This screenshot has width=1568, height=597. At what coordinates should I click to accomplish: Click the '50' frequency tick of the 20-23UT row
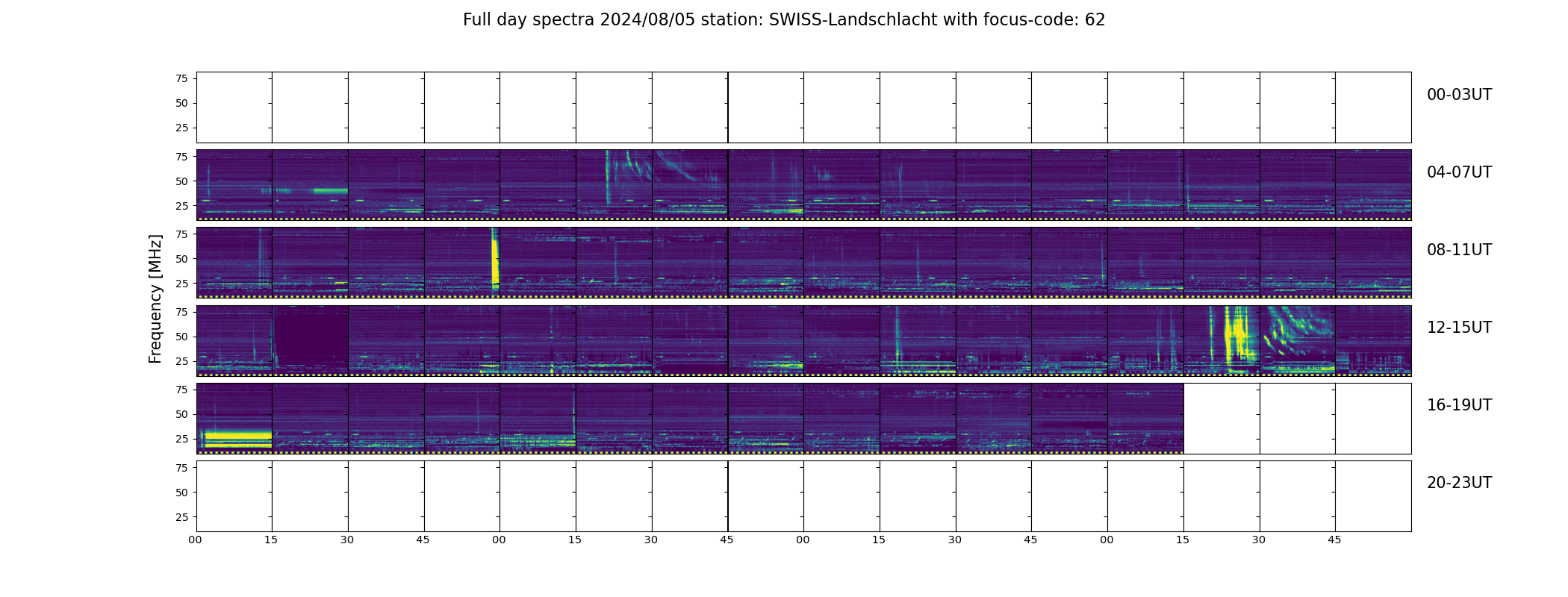[181, 492]
